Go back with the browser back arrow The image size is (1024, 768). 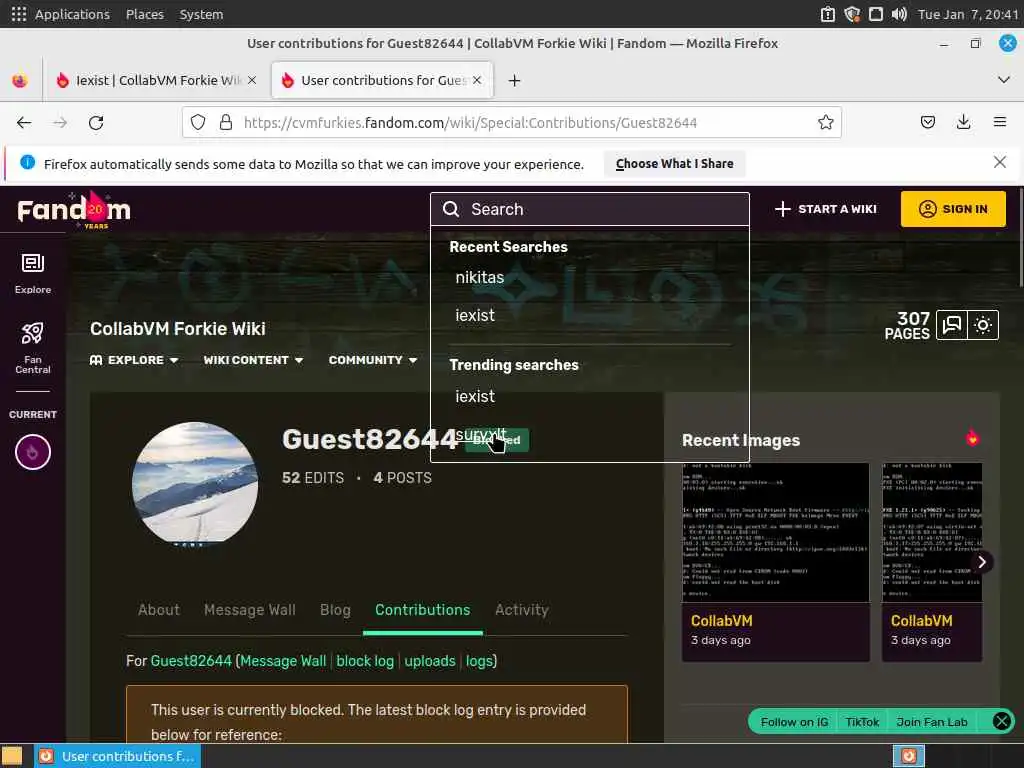24,122
